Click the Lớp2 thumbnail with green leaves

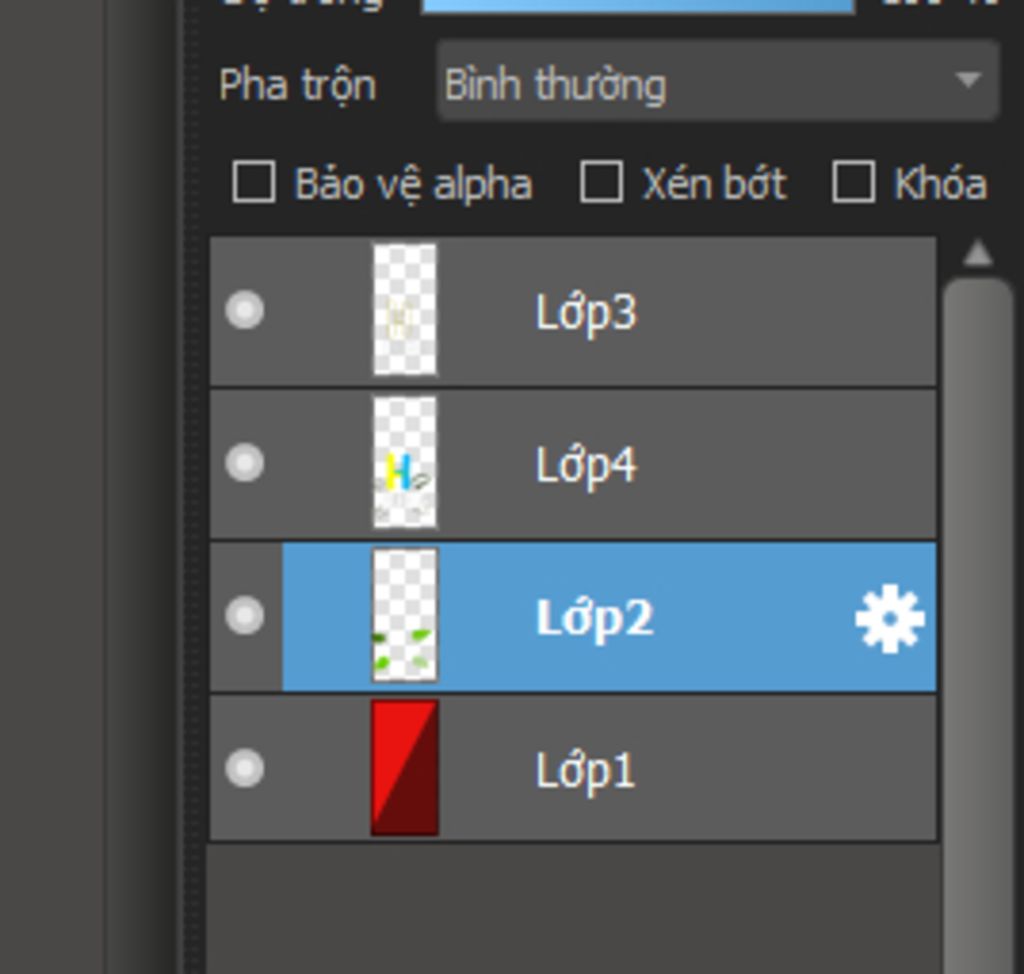(x=405, y=616)
